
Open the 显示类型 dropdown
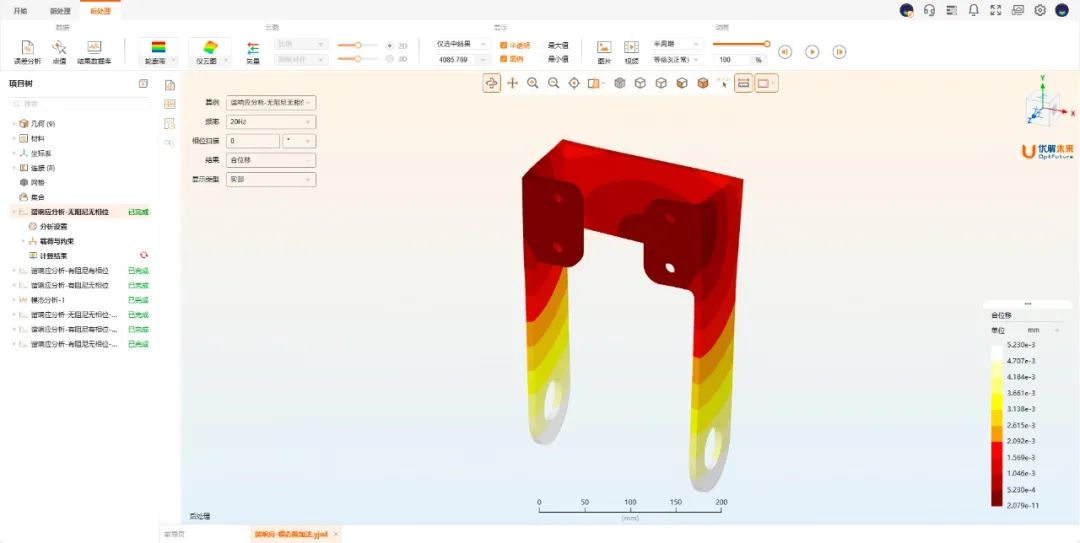[271, 179]
